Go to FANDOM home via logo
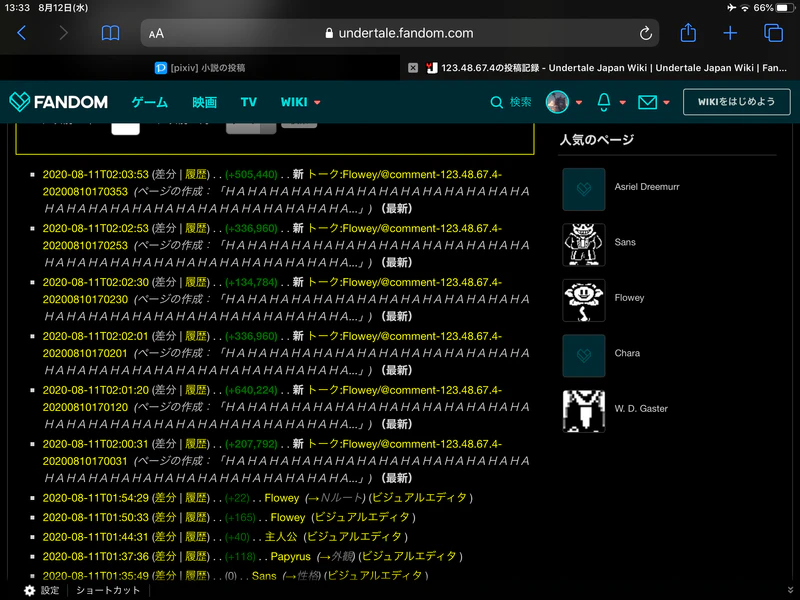800x600 pixels. (x=59, y=102)
